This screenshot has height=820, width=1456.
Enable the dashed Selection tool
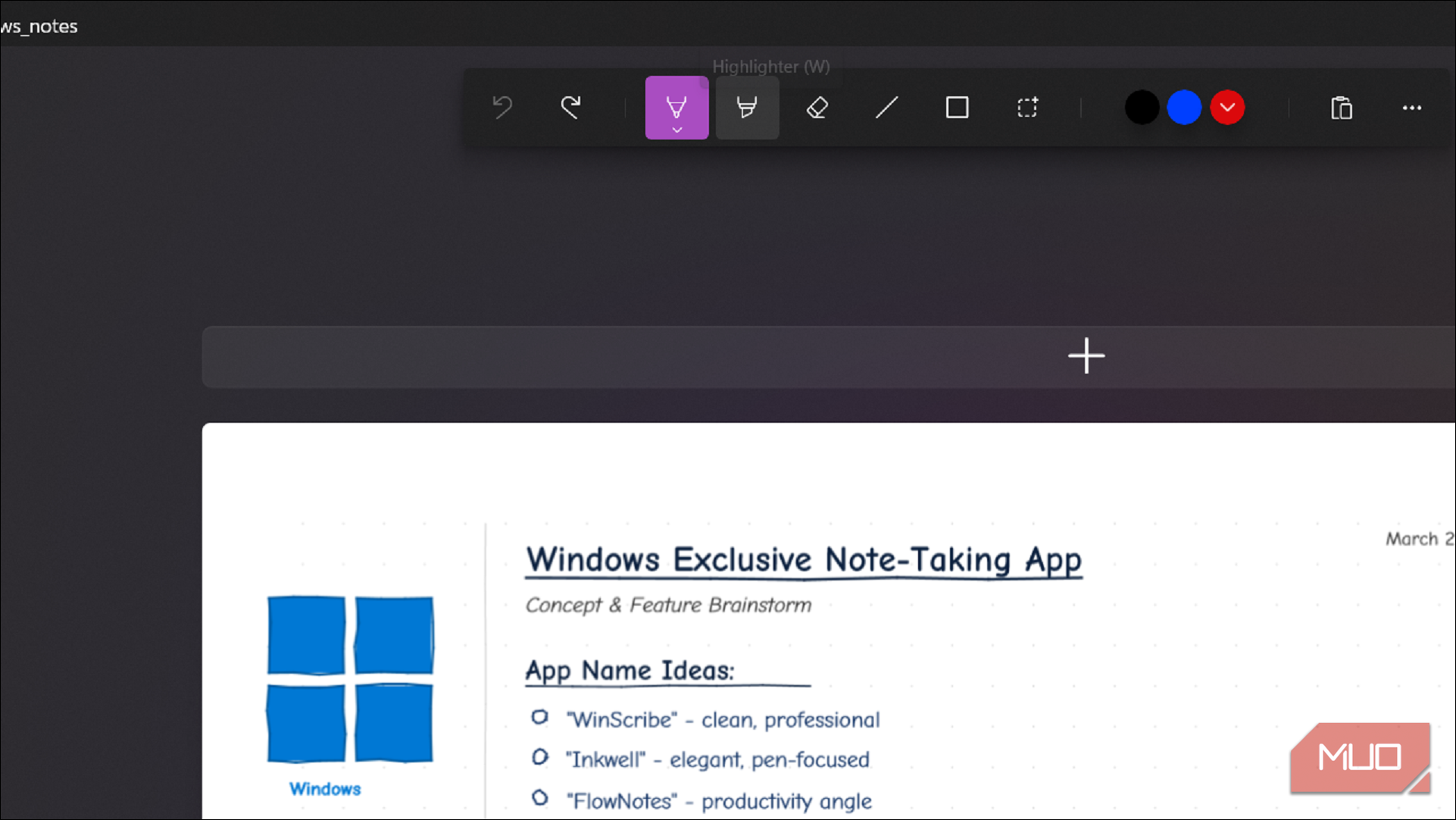pyautogui.click(x=1027, y=108)
